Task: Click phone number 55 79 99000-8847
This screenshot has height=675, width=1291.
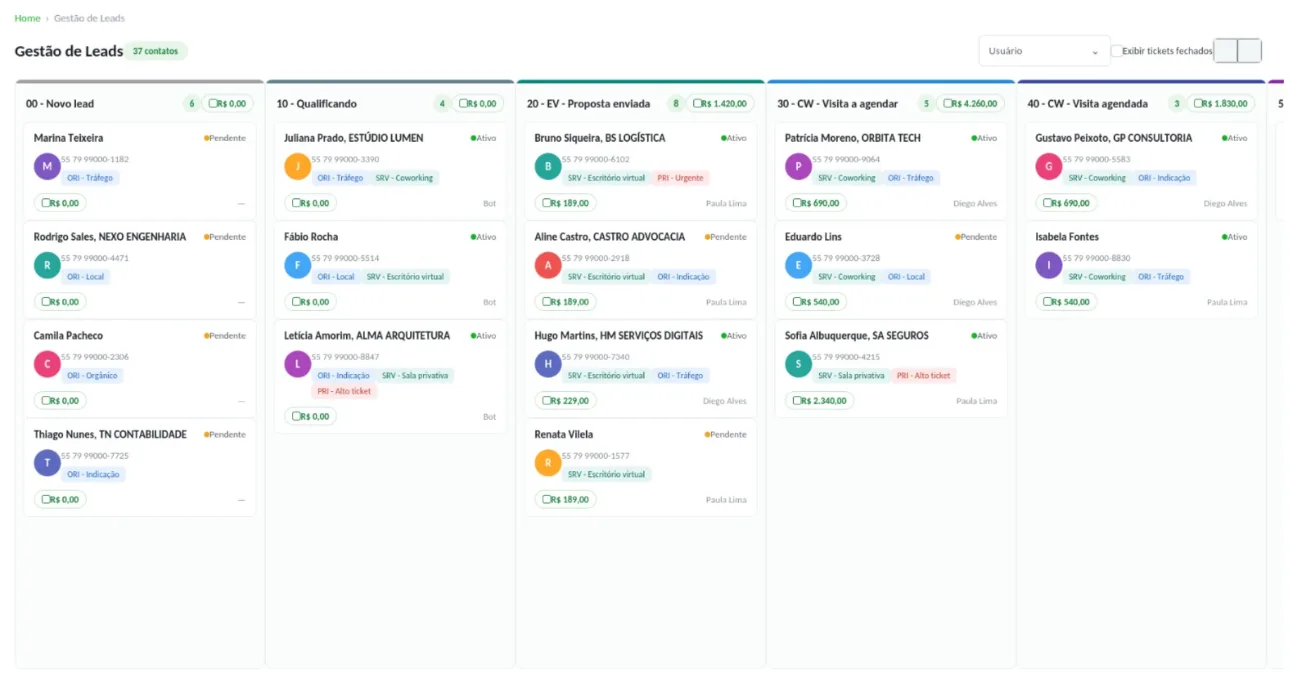Action: tap(346, 357)
